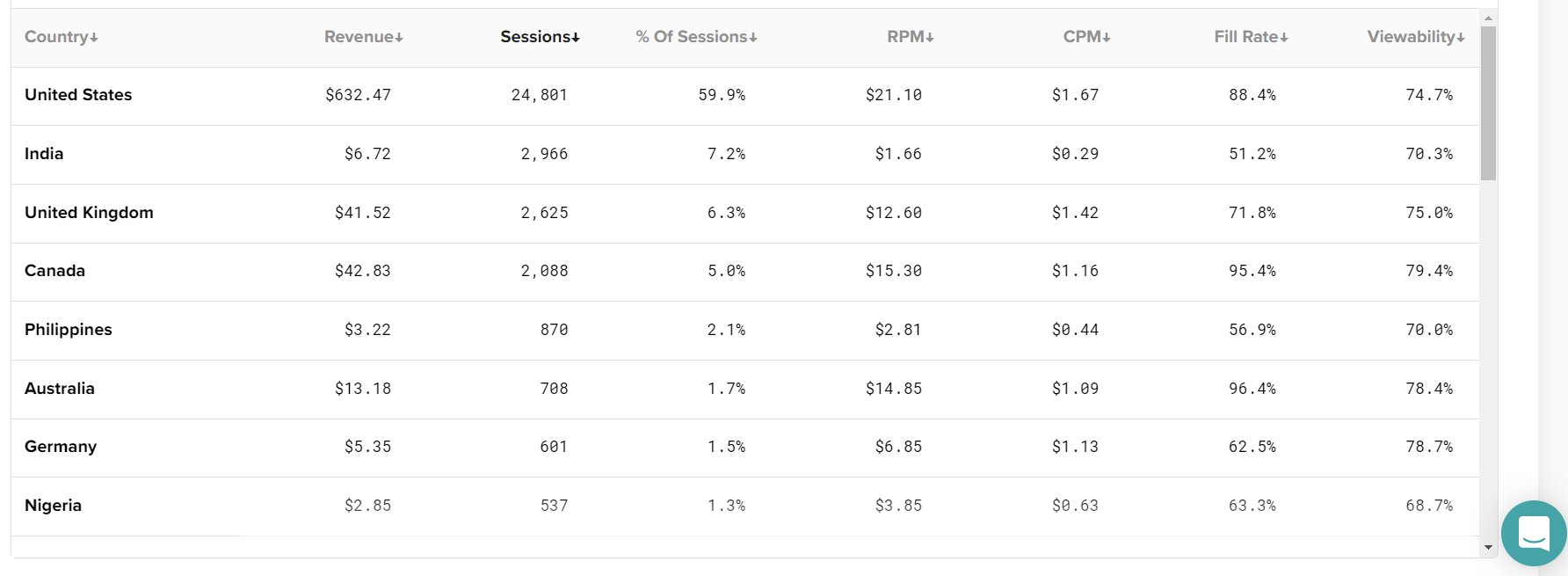Select the Canada row
Image resolution: width=1568 pixels, height=576 pixels.
click(x=745, y=272)
